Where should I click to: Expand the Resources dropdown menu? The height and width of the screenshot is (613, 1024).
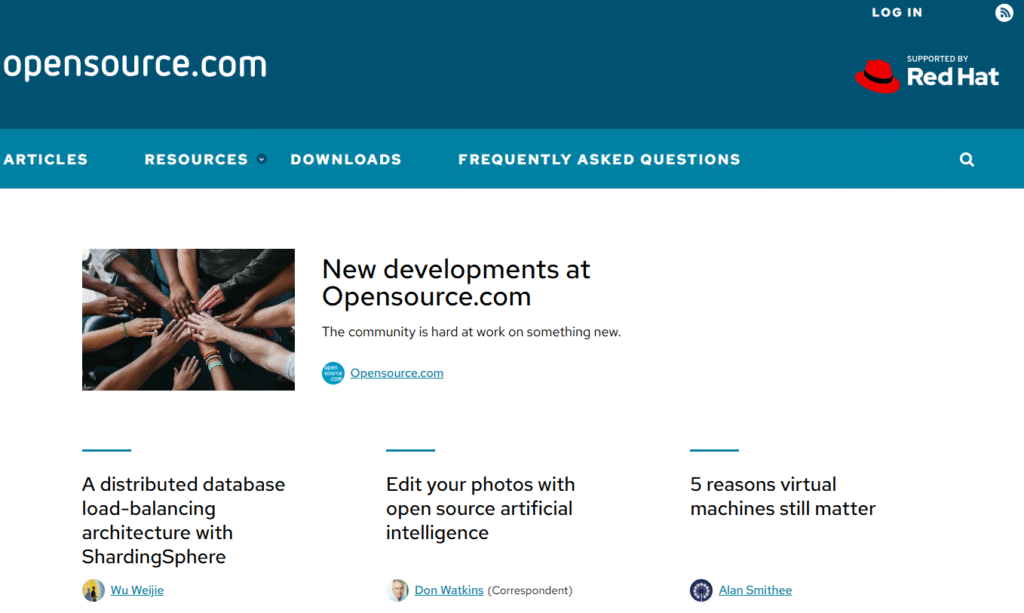[196, 159]
